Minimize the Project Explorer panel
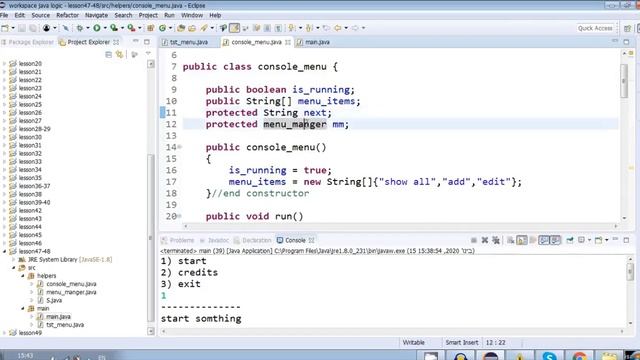640x360 pixels. click(x=136, y=42)
